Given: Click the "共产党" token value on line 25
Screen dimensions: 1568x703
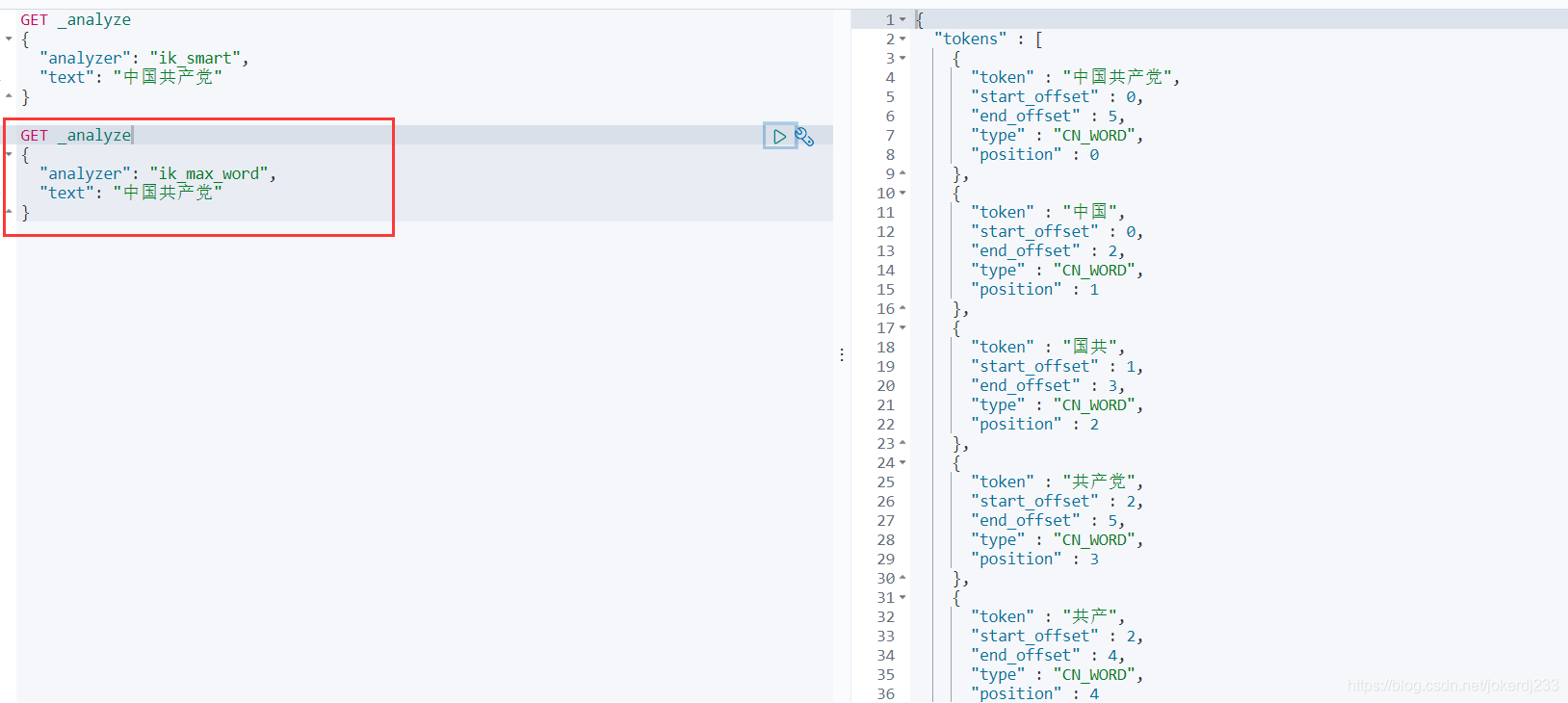Looking at the screenshot, I should pos(1099,482).
